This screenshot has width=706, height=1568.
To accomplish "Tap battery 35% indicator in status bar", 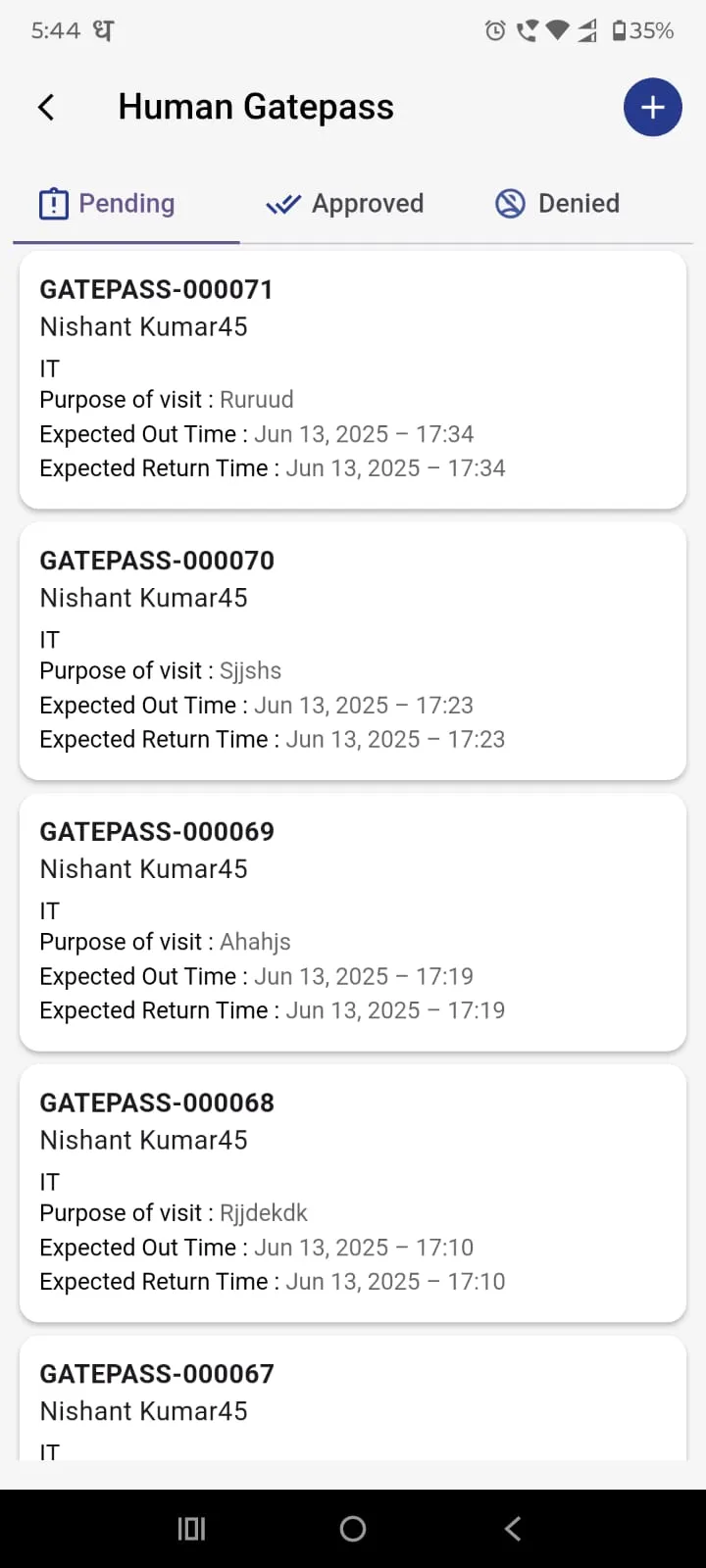I will 643,31.
